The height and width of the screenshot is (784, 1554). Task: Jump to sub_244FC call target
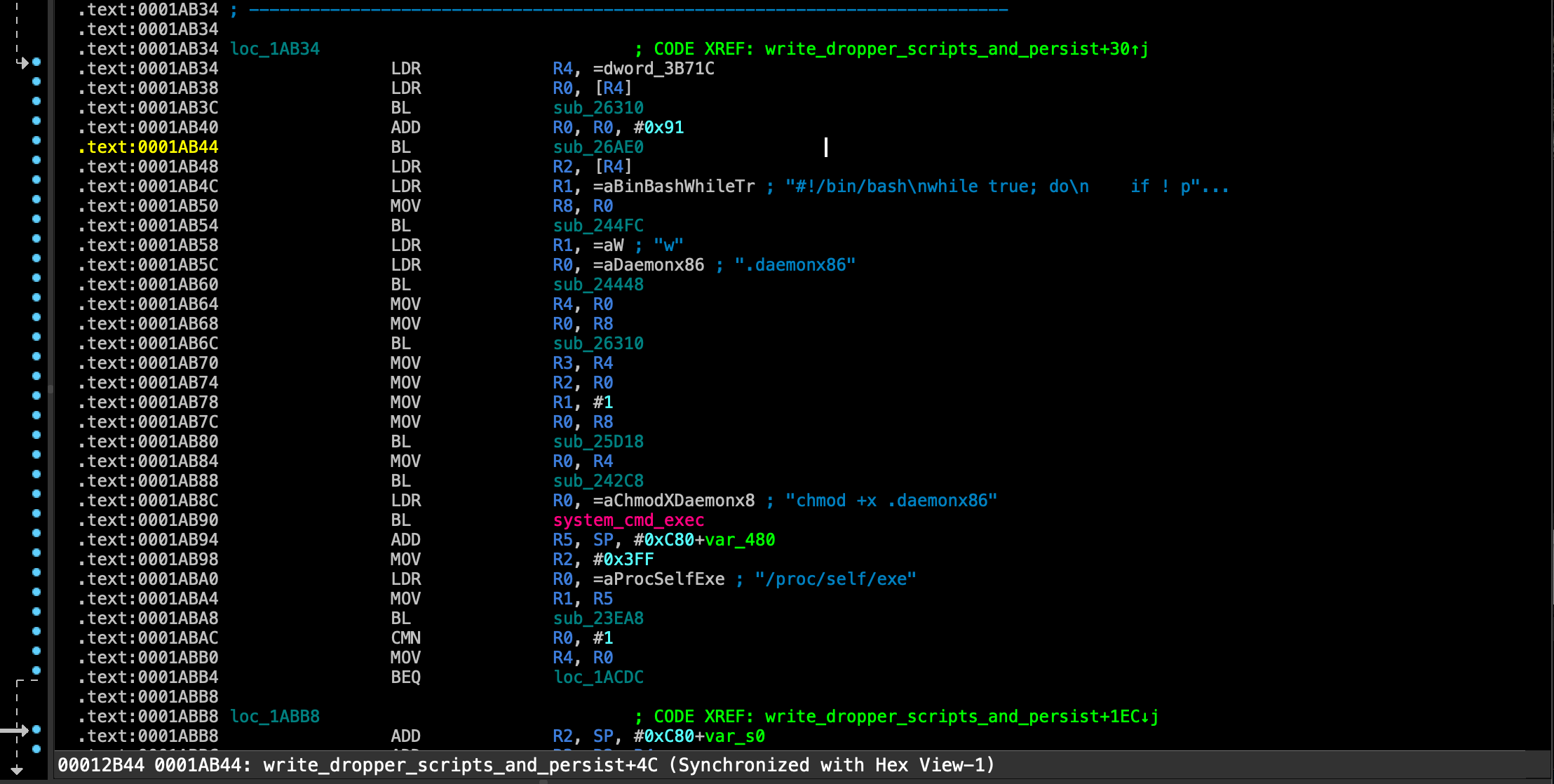pos(598,226)
